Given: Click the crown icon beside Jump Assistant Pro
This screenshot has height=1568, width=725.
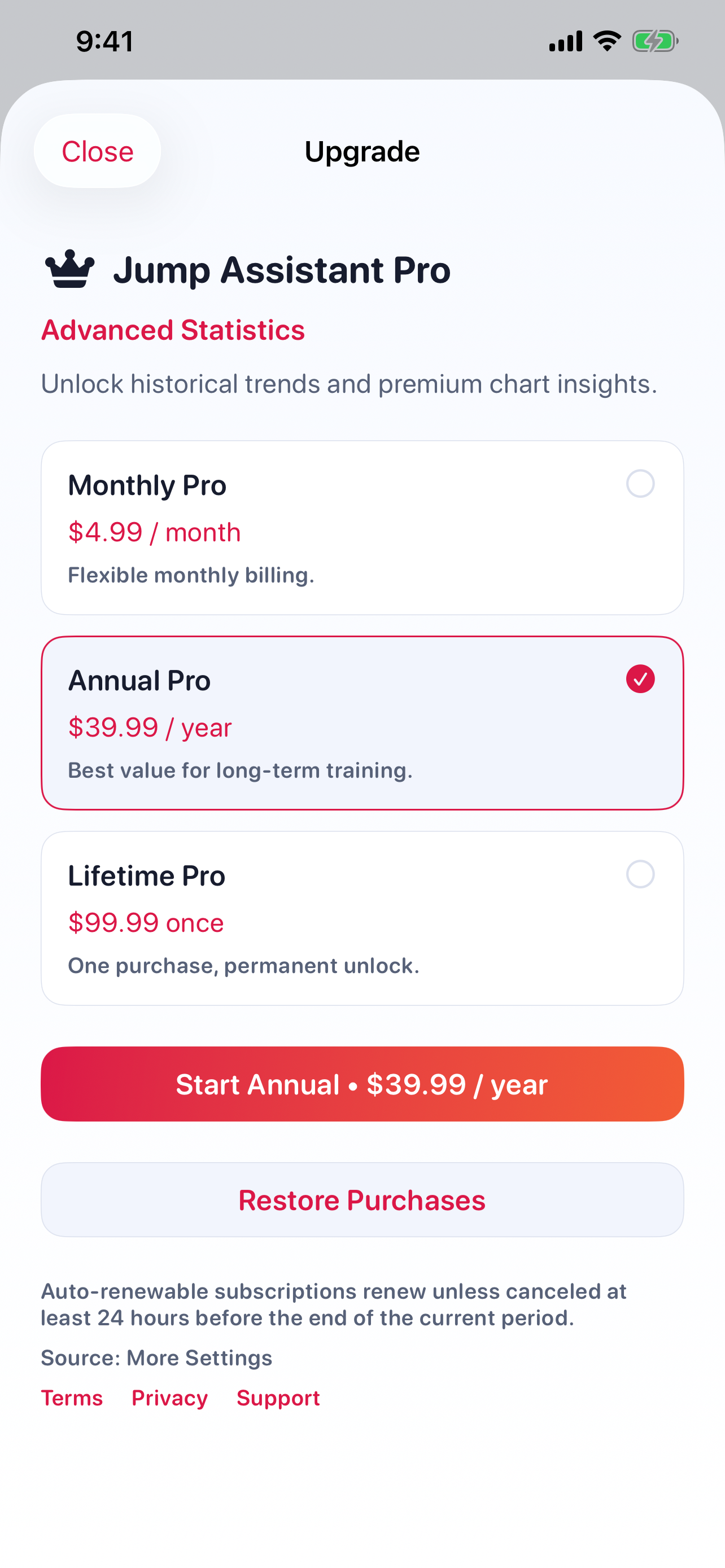Looking at the screenshot, I should pyautogui.click(x=70, y=269).
